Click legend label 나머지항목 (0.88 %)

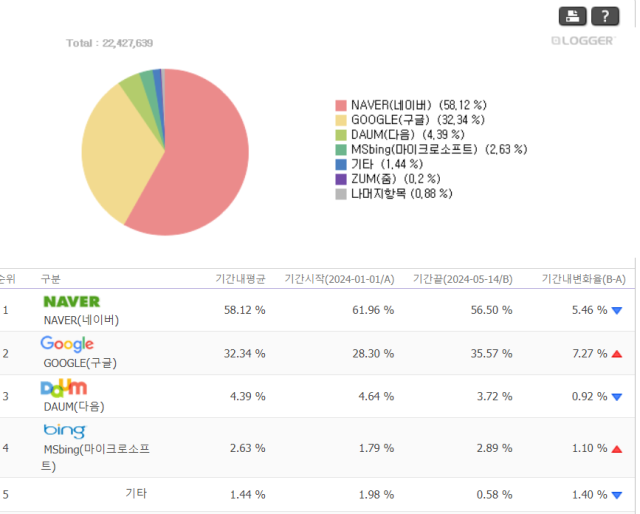(402, 194)
